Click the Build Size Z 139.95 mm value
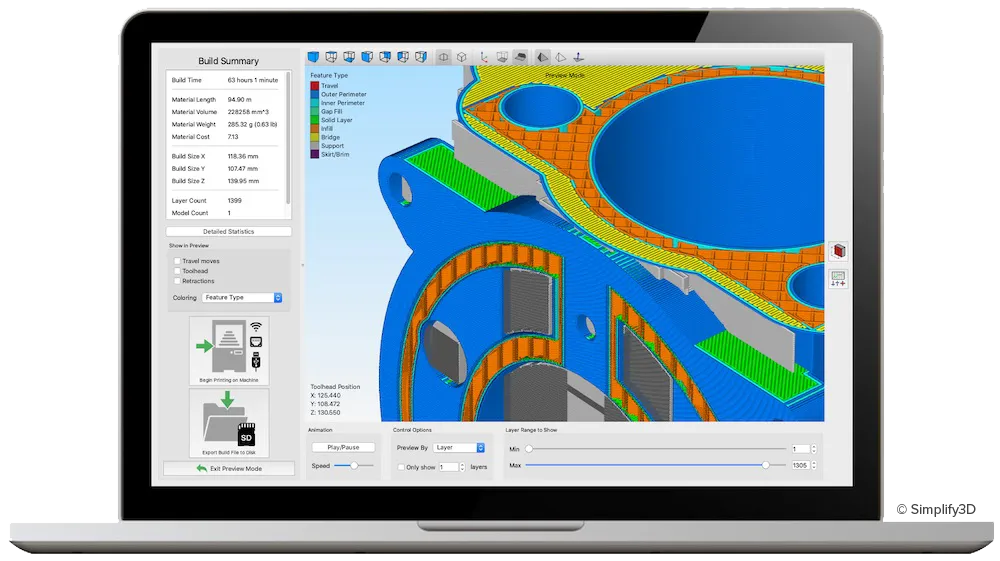The image size is (1000, 561). pos(244,181)
